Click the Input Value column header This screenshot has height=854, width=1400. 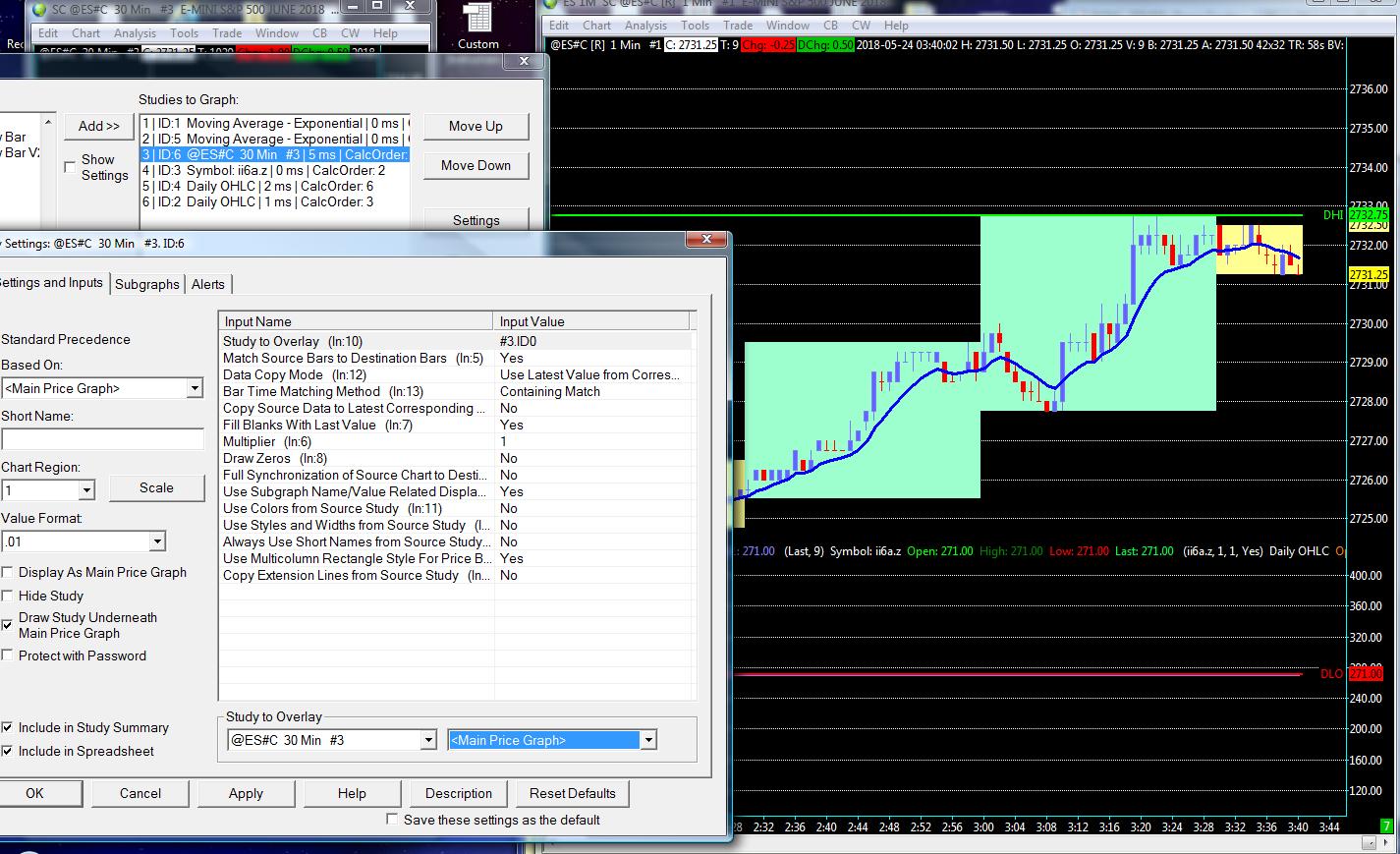pyautogui.click(x=592, y=321)
